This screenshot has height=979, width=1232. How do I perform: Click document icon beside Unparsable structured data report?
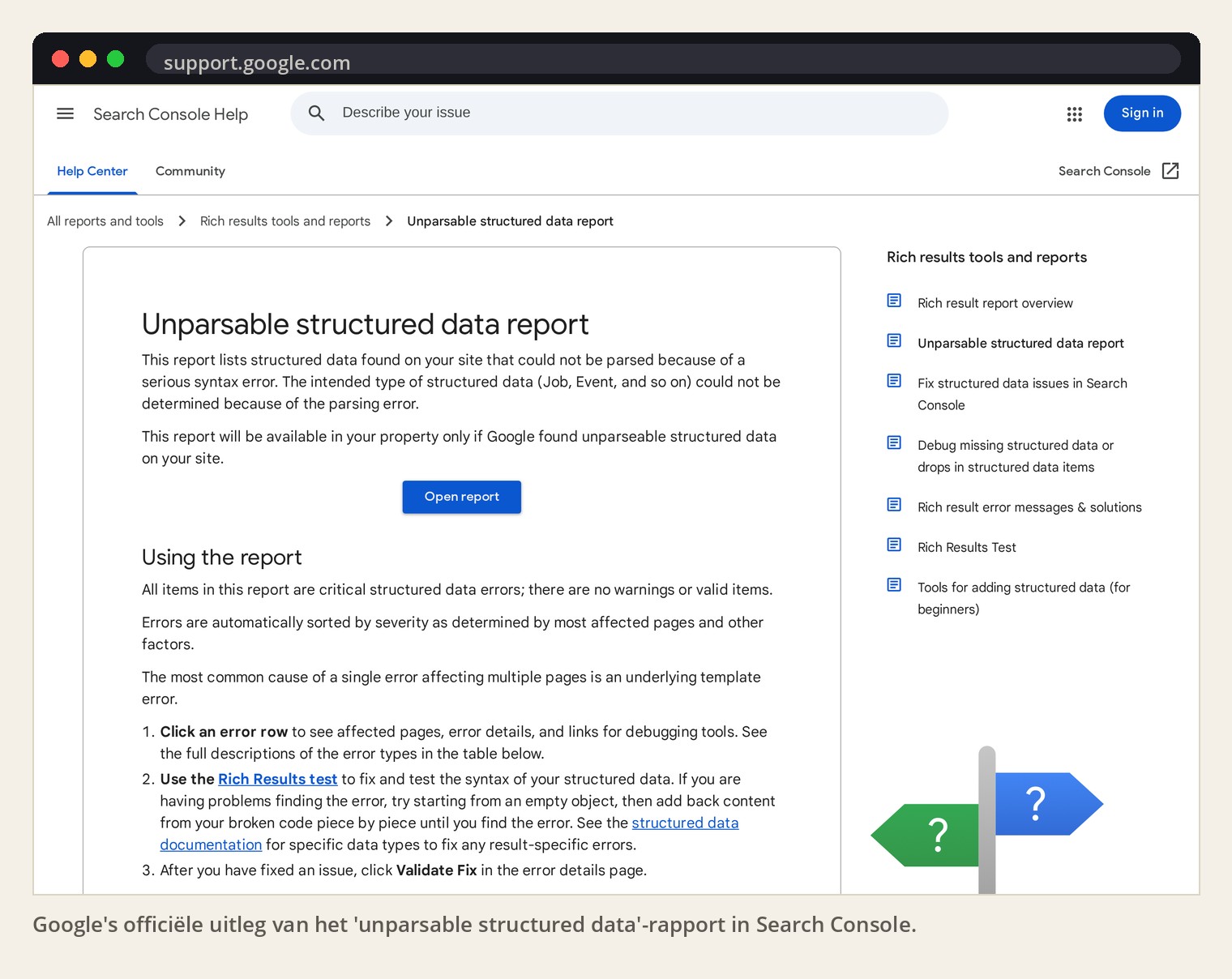tap(894, 340)
